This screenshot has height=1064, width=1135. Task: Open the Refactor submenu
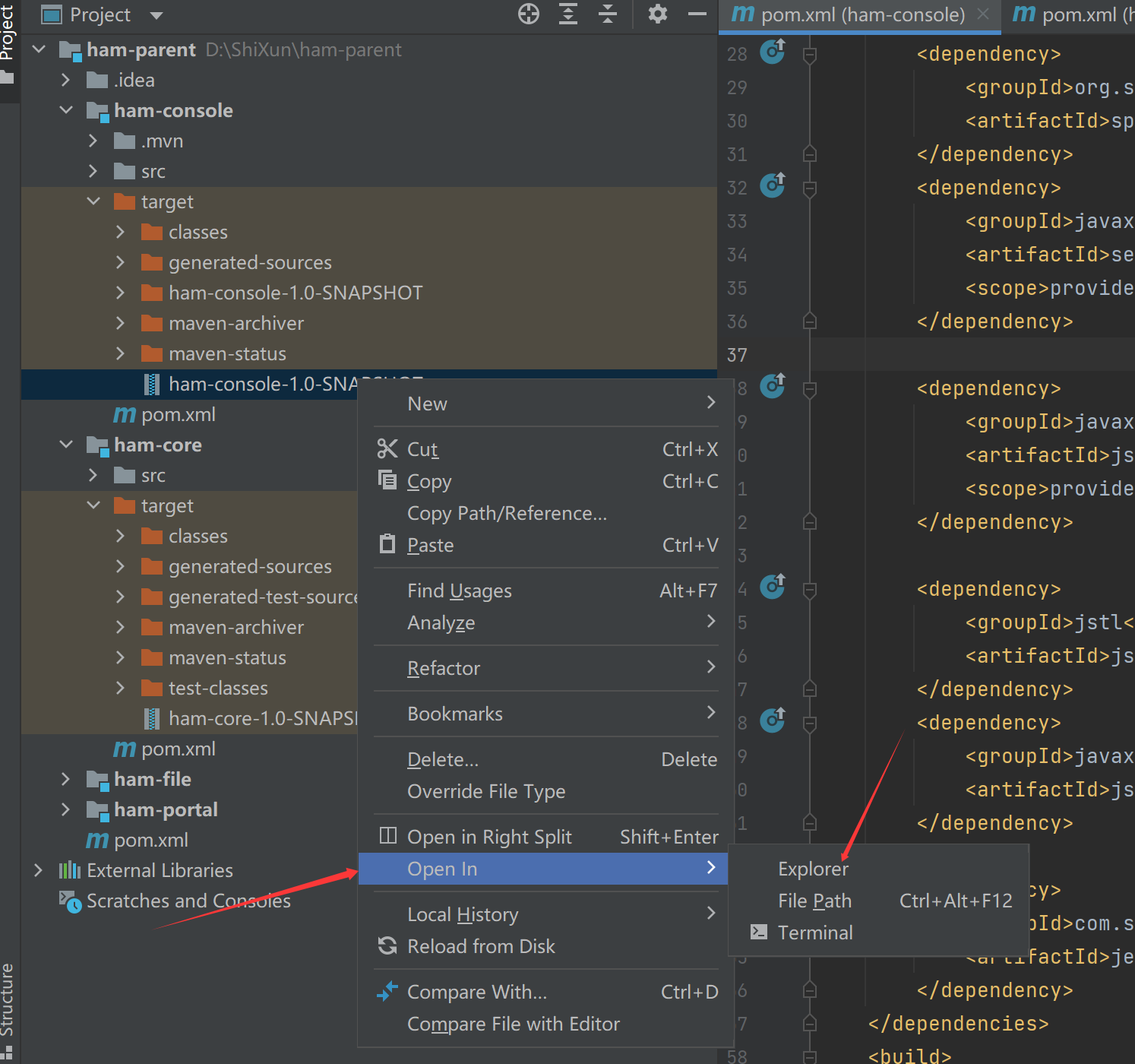coord(545,668)
